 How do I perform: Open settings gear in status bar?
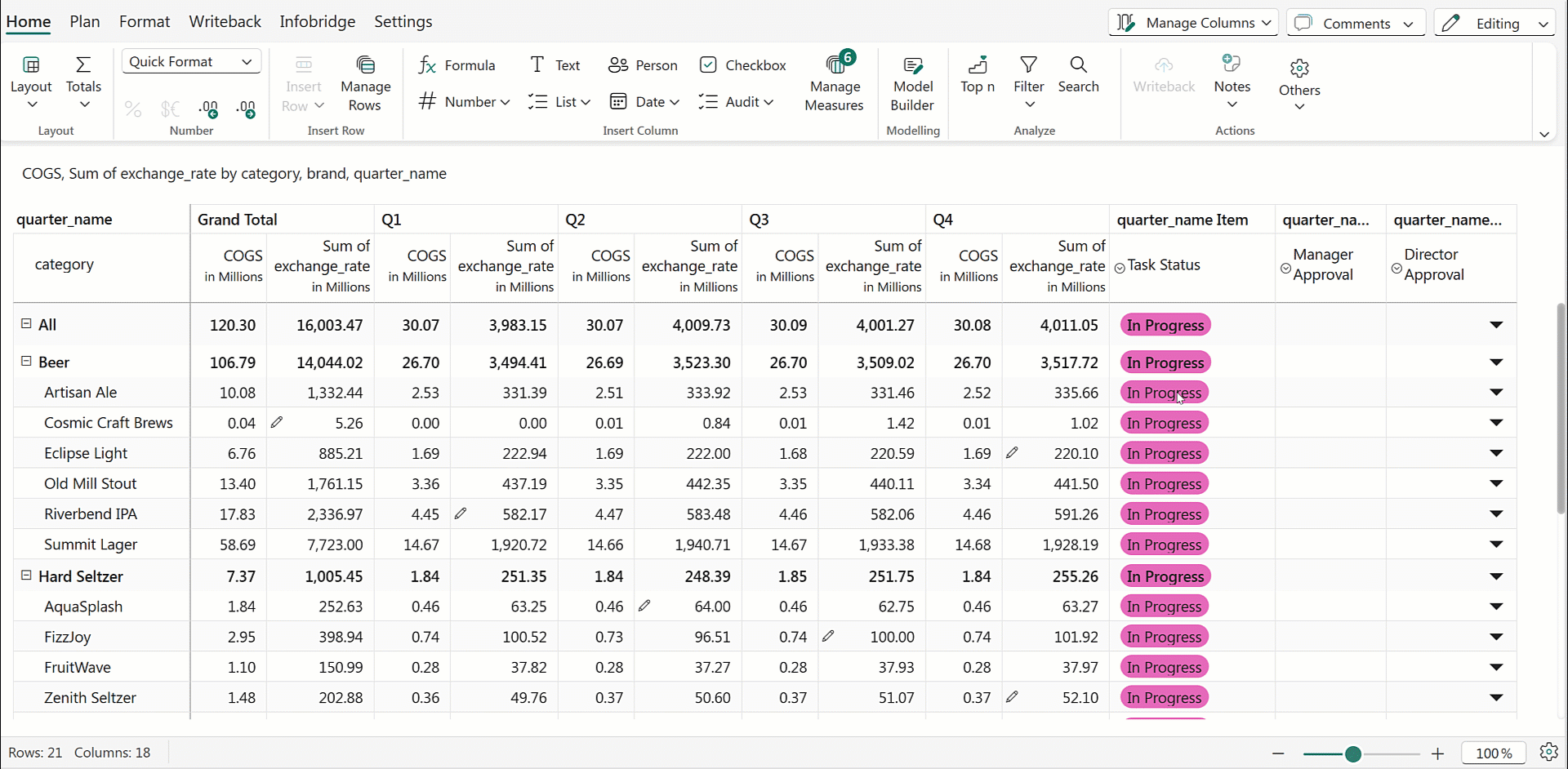[x=1548, y=752]
